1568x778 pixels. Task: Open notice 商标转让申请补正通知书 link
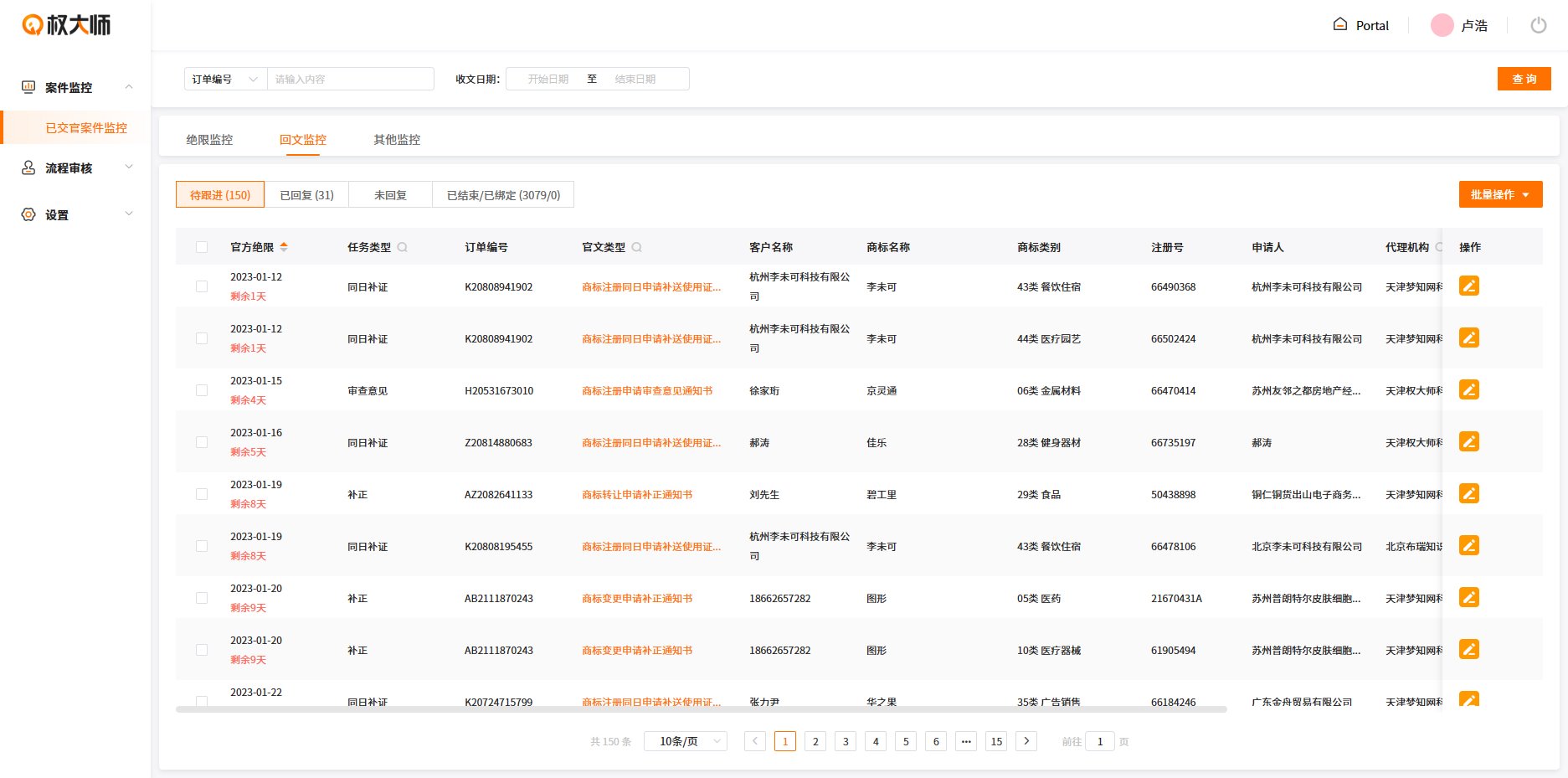coord(637,494)
